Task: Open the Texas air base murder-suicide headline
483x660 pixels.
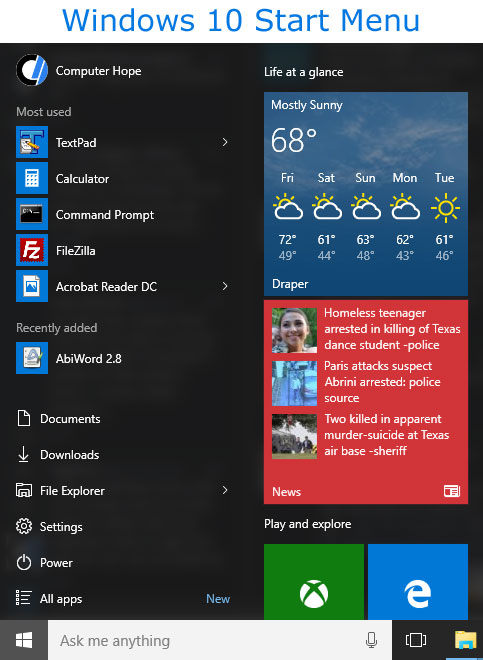Action: (x=387, y=435)
